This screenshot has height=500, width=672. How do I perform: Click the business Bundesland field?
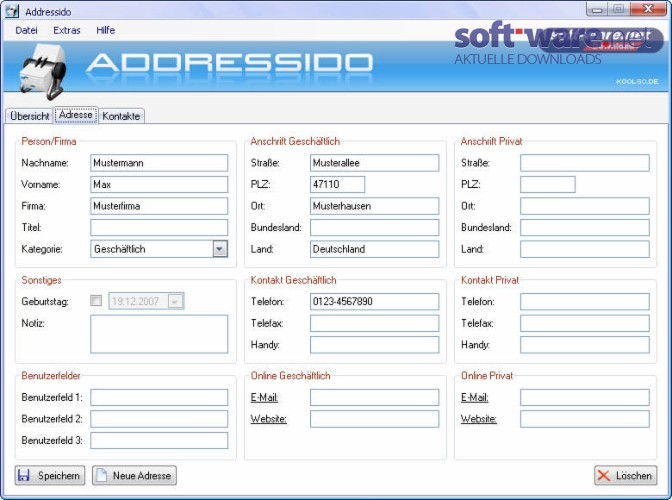375,228
